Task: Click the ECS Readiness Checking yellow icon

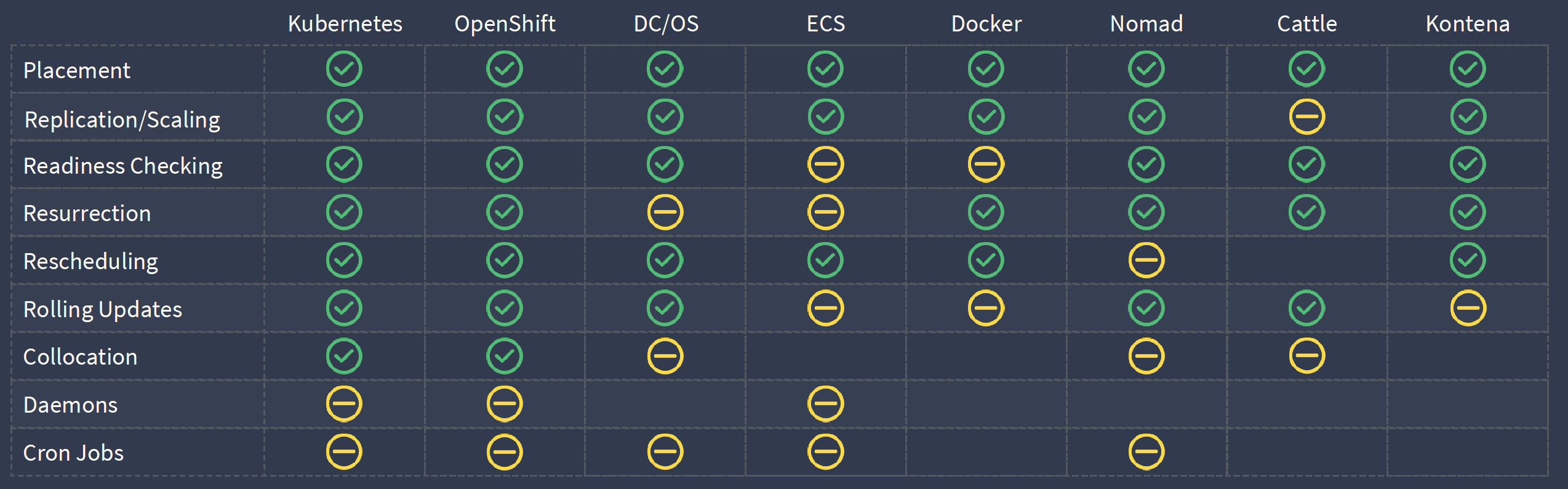Action: (825, 164)
